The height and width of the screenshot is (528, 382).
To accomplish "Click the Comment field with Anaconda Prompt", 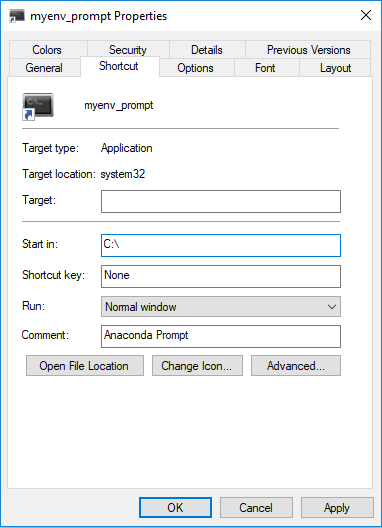I will coord(221,336).
